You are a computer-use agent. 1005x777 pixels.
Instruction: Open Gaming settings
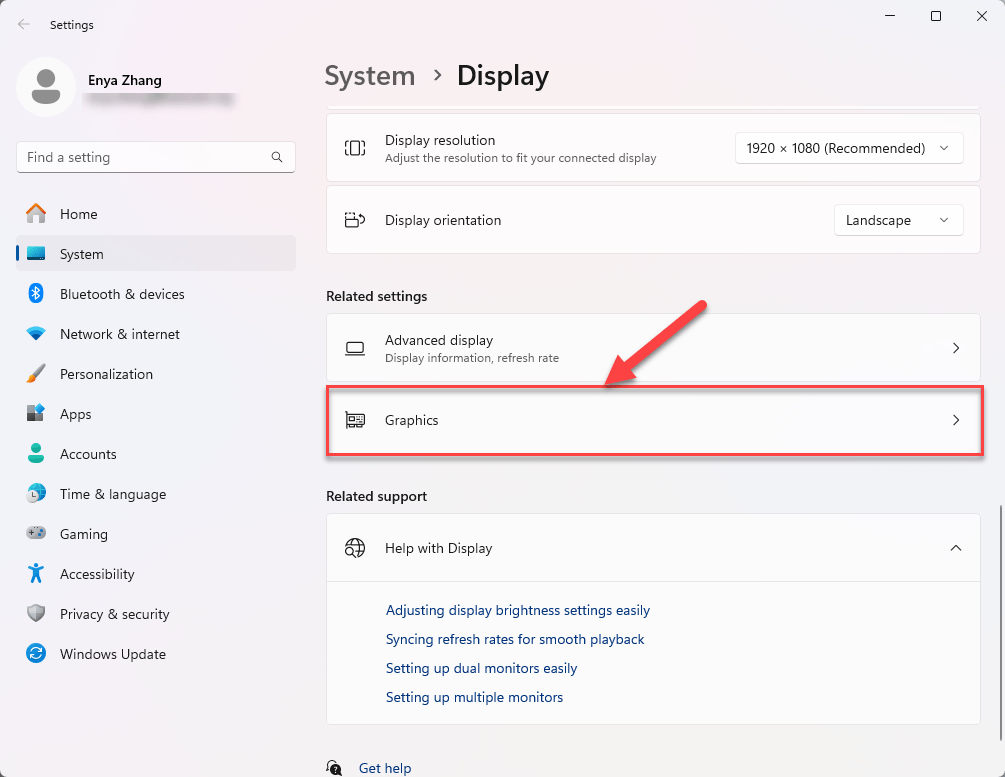[x=156, y=534]
